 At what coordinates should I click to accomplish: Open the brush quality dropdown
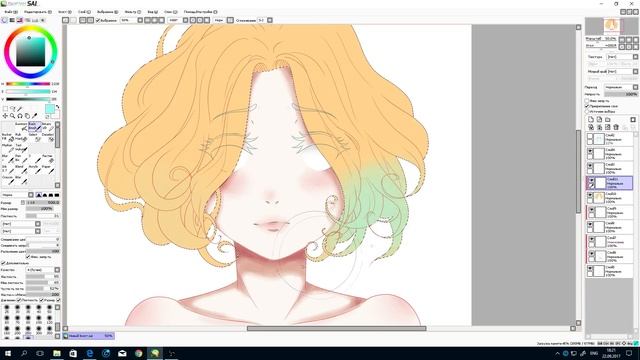43,270
